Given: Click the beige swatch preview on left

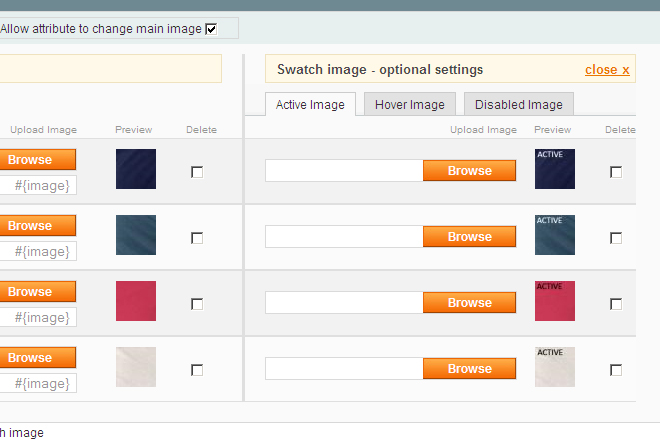Looking at the screenshot, I should click(x=136, y=367).
